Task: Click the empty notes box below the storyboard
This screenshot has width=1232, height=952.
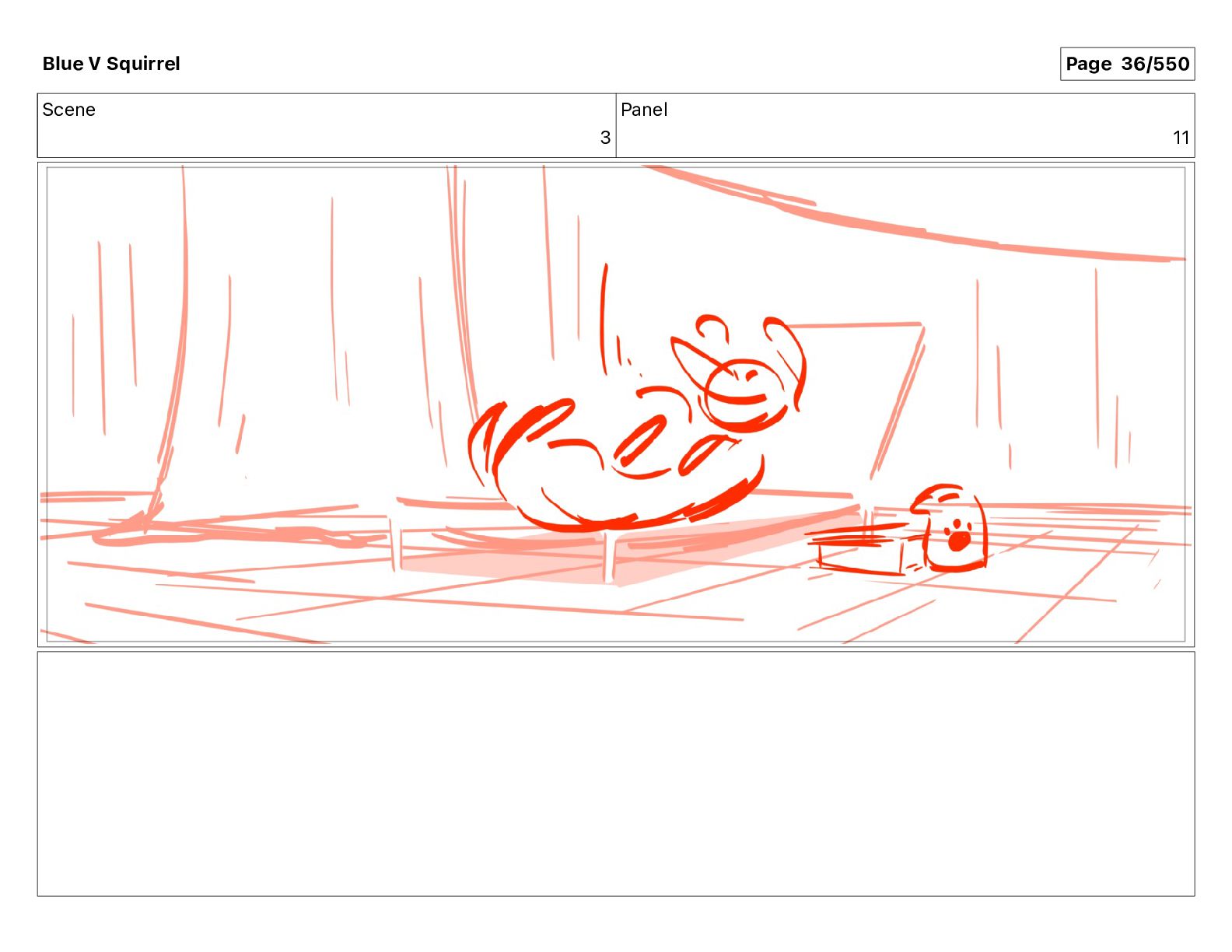Action: pyautogui.click(x=616, y=774)
